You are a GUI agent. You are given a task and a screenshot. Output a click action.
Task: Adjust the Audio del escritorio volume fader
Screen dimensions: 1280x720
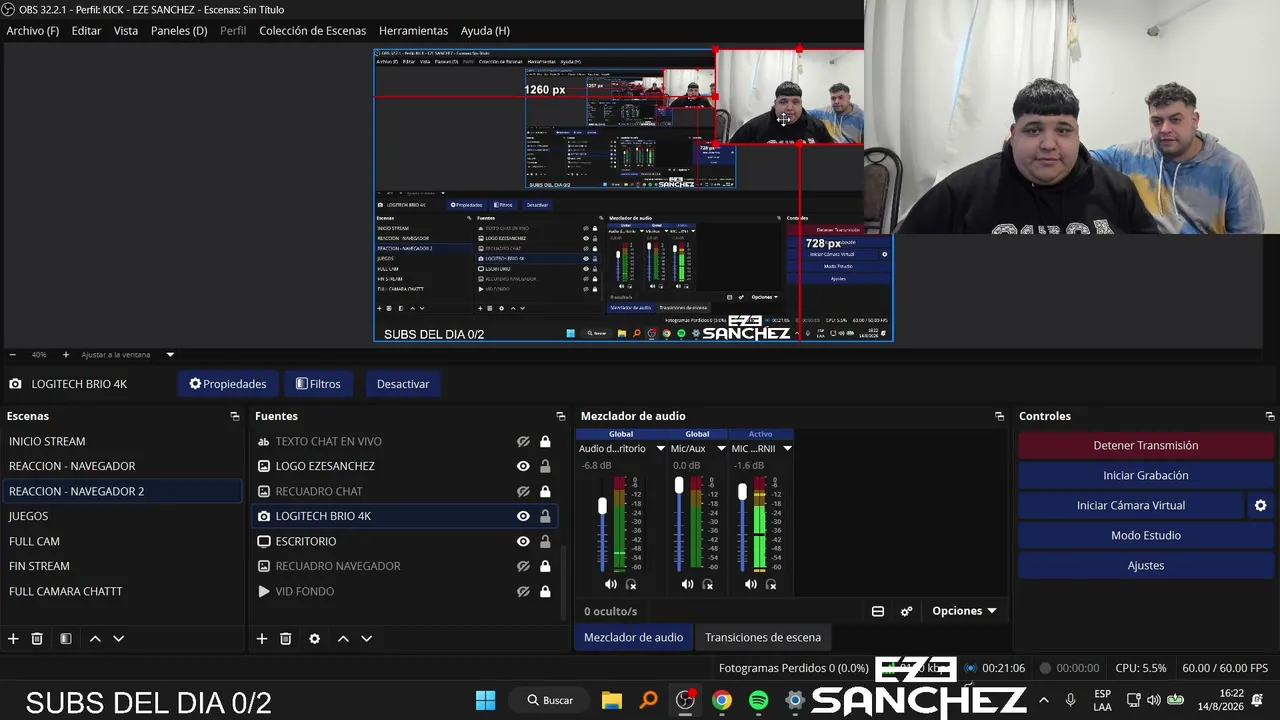pos(602,506)
